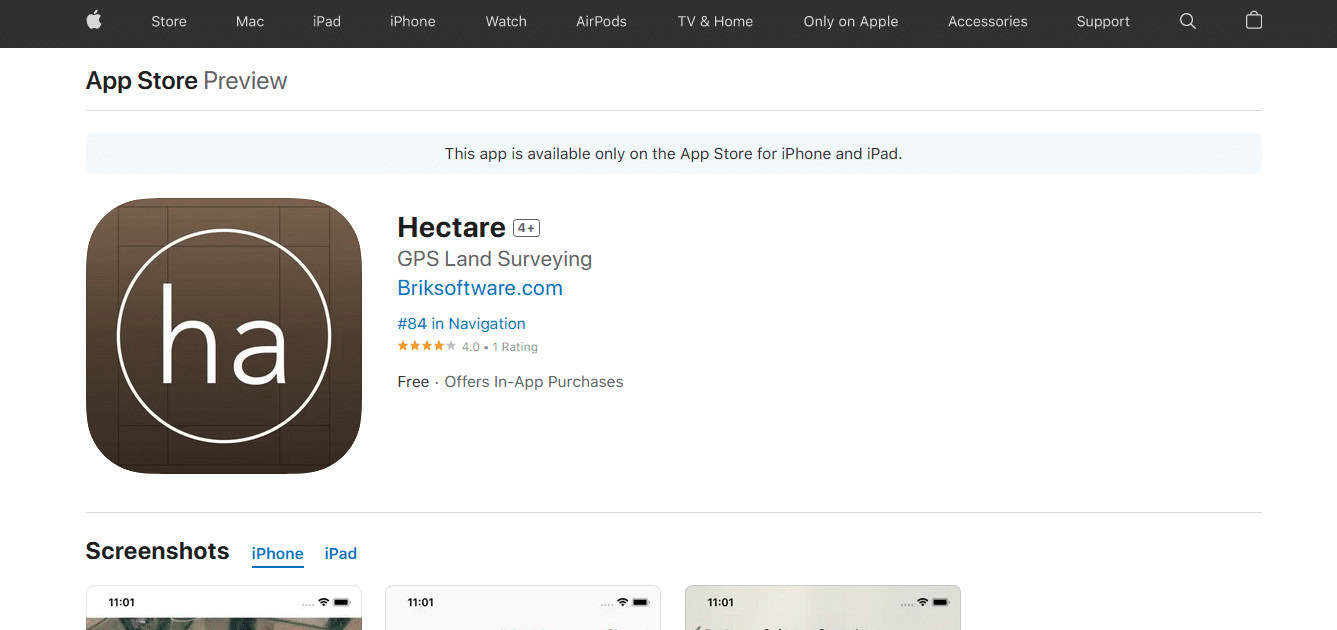Open the shopping bag icon
This screenshot has height=630, width=1337.
(1254, 20)
